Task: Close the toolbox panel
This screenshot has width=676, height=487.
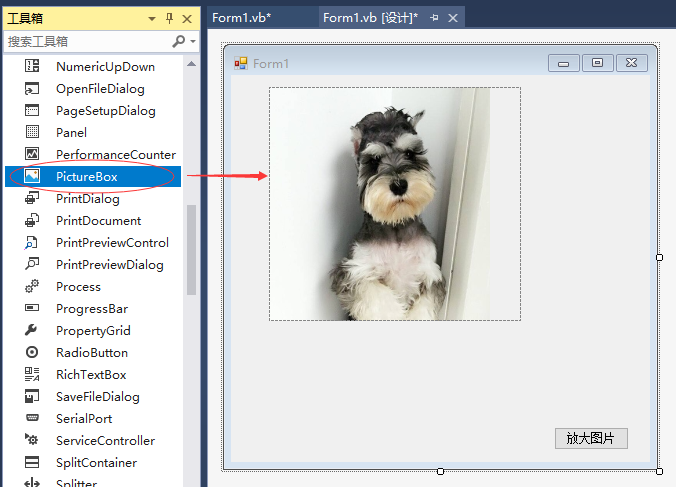Action: pyautogui.click(x=187, y=19)
